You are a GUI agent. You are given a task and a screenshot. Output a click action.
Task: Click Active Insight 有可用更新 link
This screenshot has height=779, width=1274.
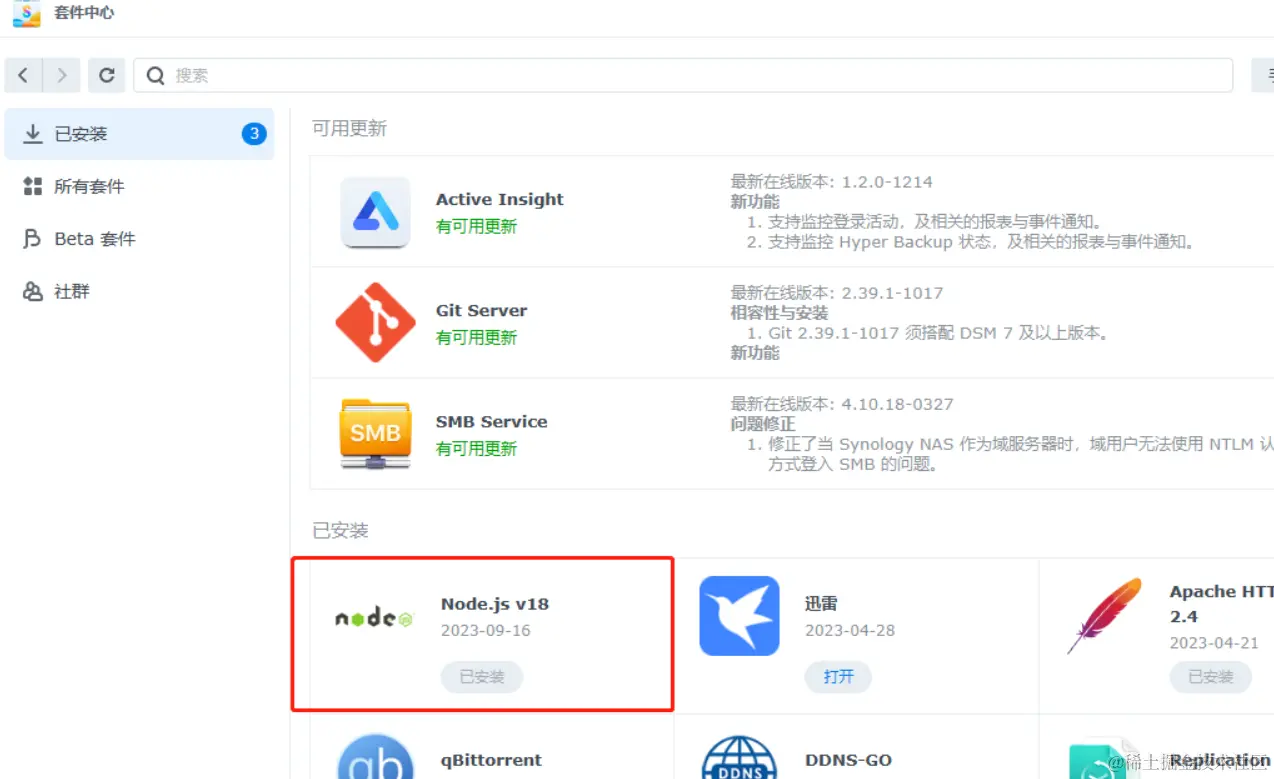coord(476,227)
